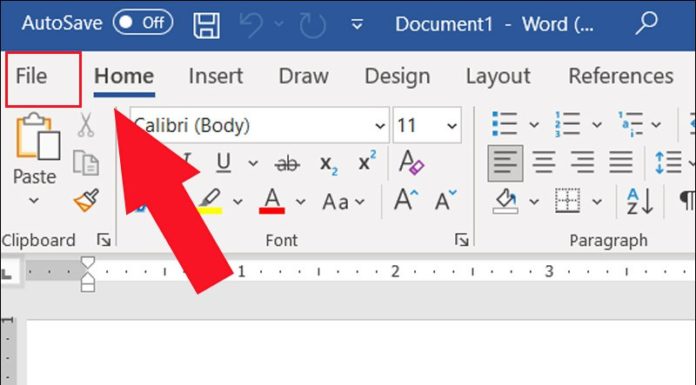Click the font size 11 field
The width and height of the screenshot is (696, 385).
(x=418, y=125)
